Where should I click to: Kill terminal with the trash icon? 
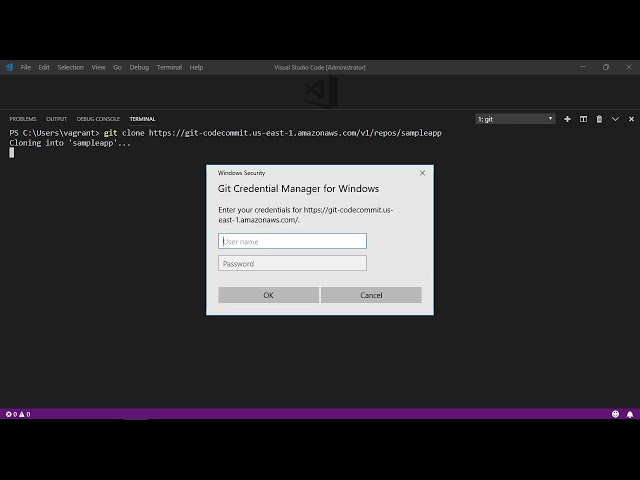(599, 119)
